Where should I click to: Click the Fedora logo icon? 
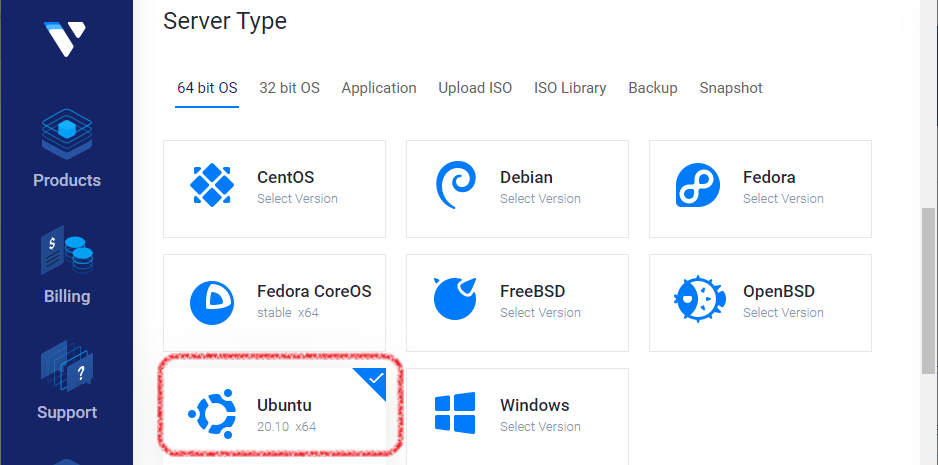[x=698, y=185]
